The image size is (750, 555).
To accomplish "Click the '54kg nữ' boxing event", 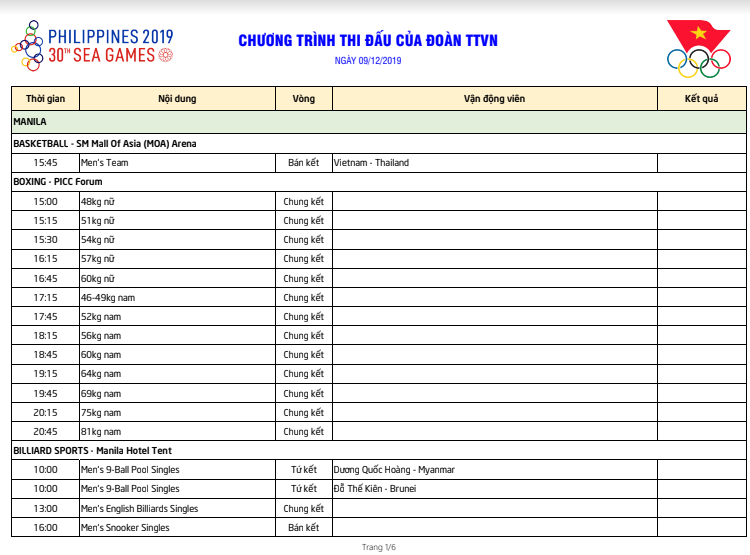I will click(x=177, y=240).
